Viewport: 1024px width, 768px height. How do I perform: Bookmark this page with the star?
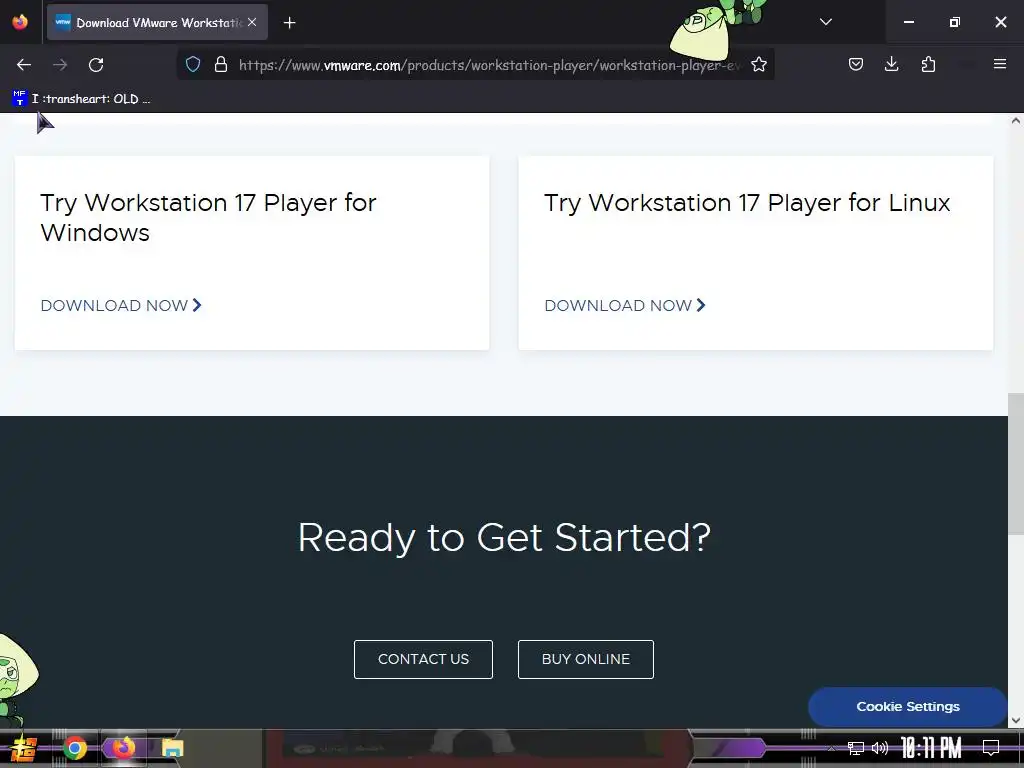[x=758, y=64]
